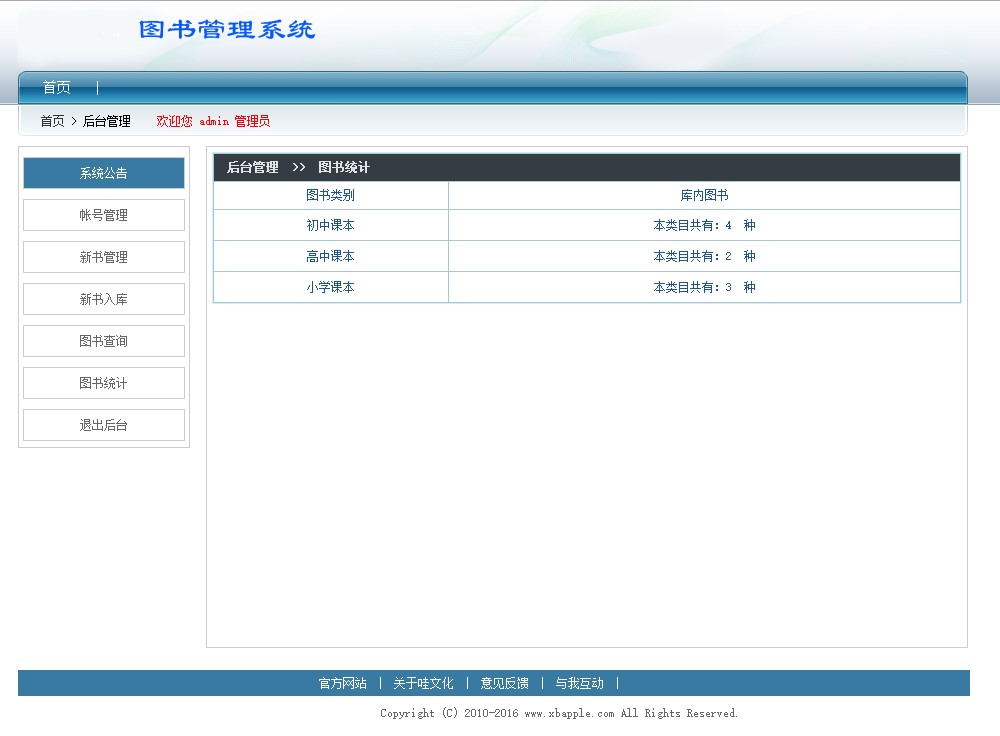
Task: Select the 小学课本 category cell
Action: pos(330,288)
